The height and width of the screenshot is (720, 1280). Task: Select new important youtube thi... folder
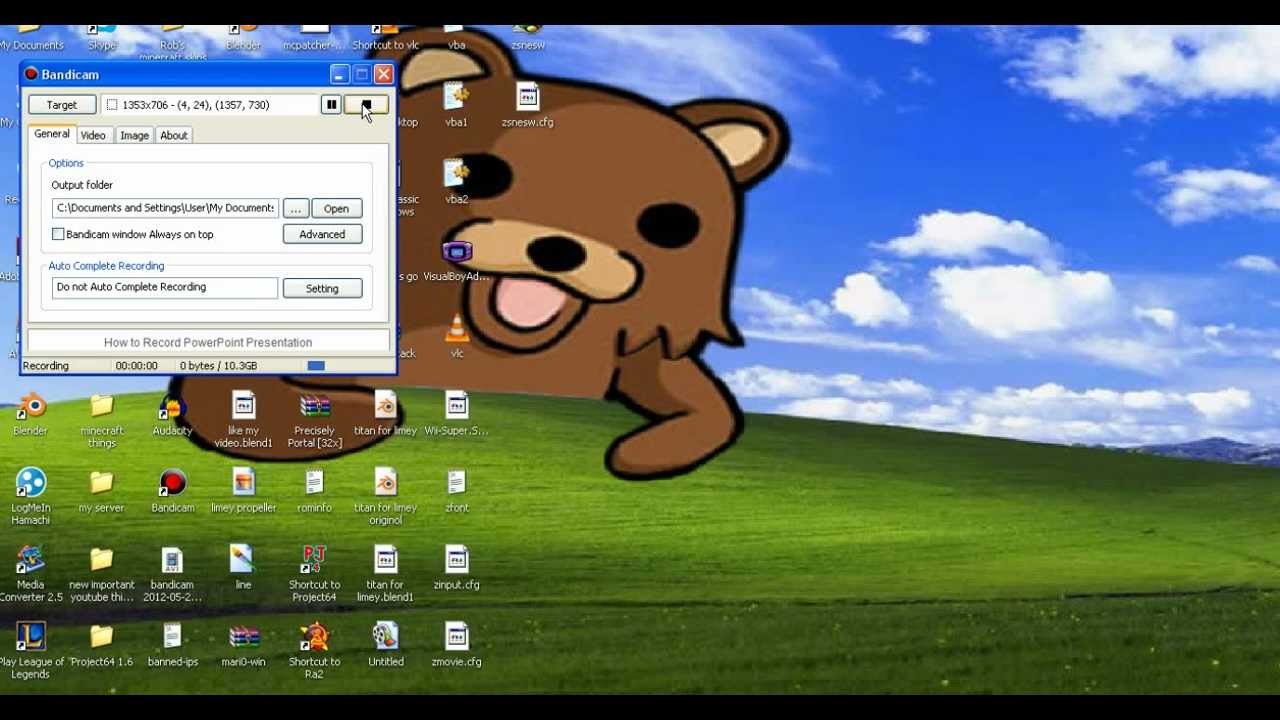click(101, 574)
